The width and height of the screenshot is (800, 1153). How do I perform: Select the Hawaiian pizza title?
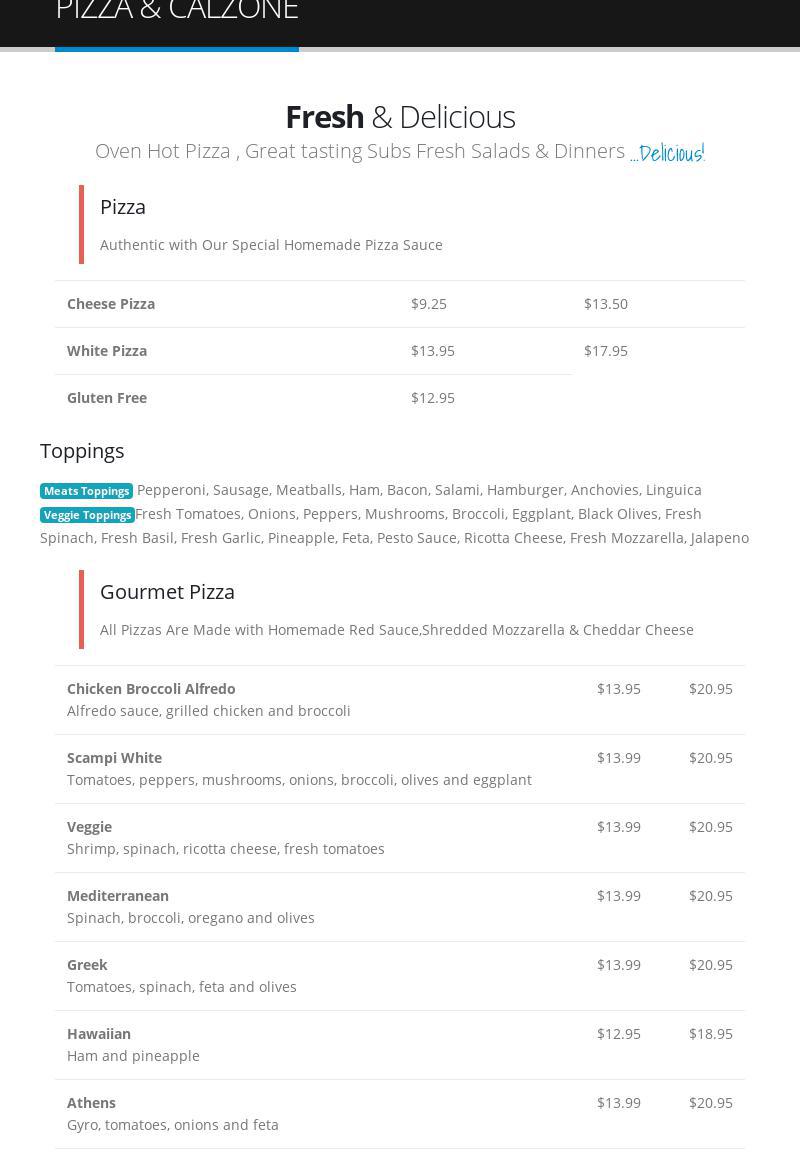pyautogui.click(x=99, y=1034)
